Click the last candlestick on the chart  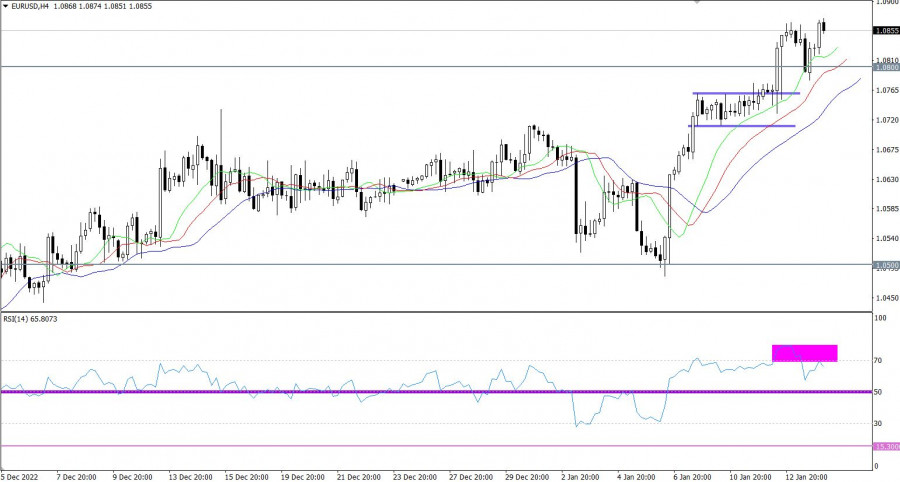[824, 25]
